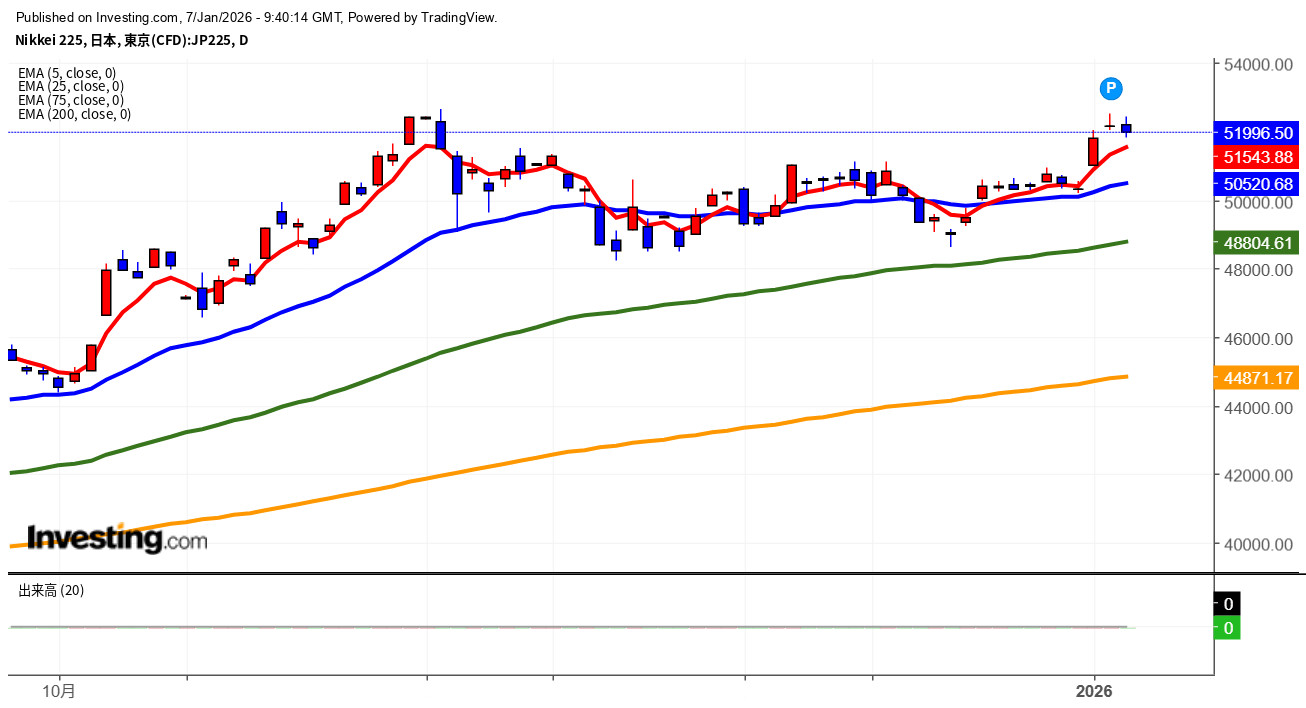This screenshot has height=708, width=1306.
Task: Click the black volume value label 0
Action: pyautogui.click(x=1227, y=603)
